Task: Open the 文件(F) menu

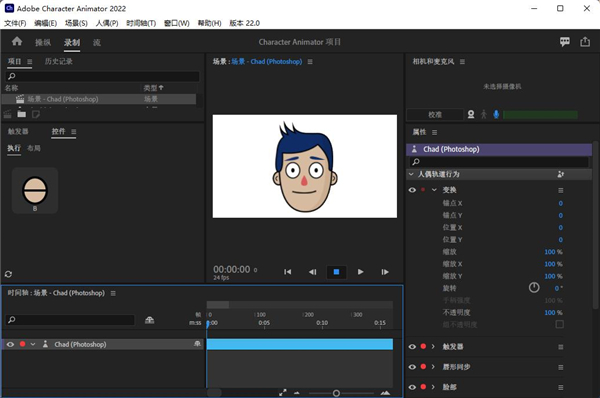Action: [x=15, y=23]
